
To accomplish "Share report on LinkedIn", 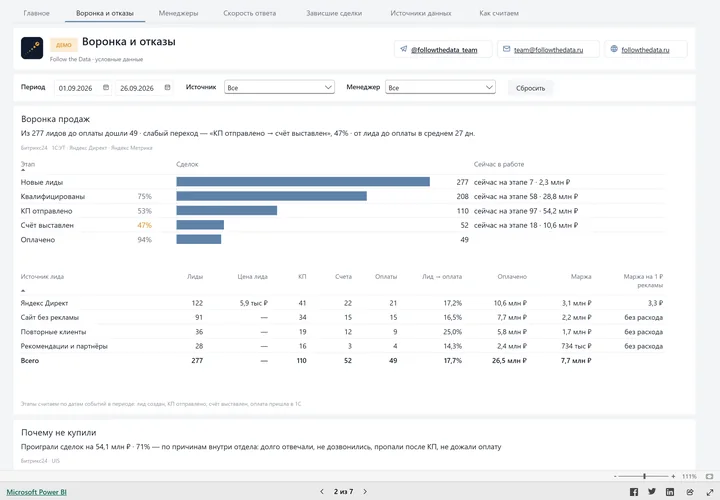I will click(670, 492).
